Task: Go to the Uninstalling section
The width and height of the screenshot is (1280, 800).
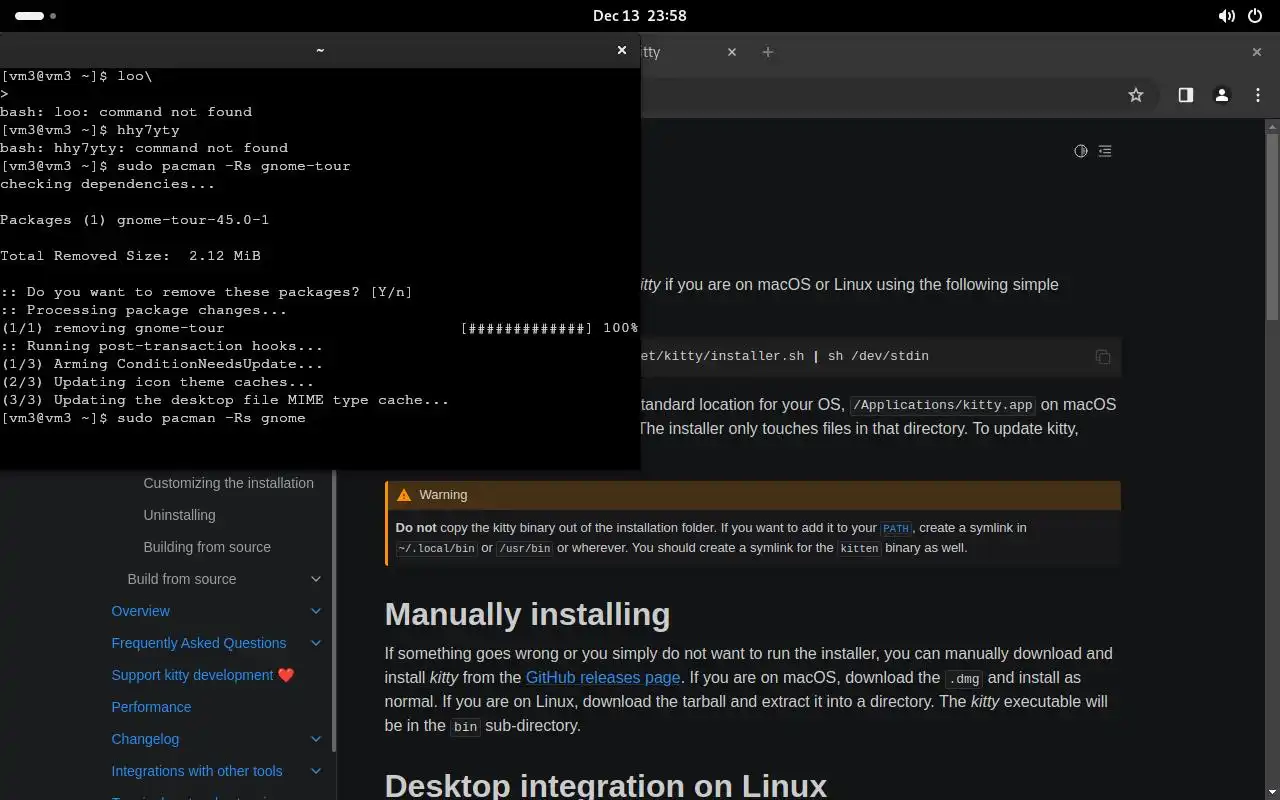Action: coord(179,515)
